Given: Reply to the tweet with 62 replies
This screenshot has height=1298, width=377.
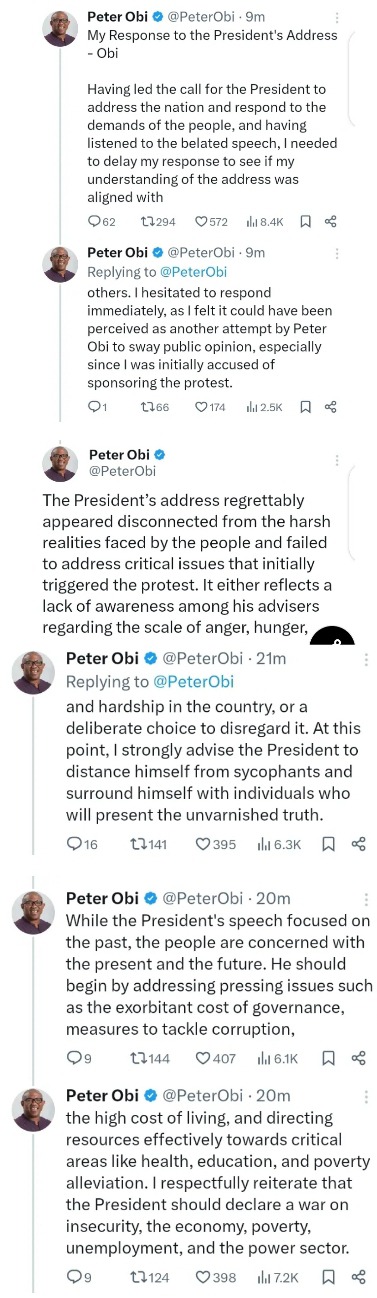Looking at the screenshot, I should point(101,221).
